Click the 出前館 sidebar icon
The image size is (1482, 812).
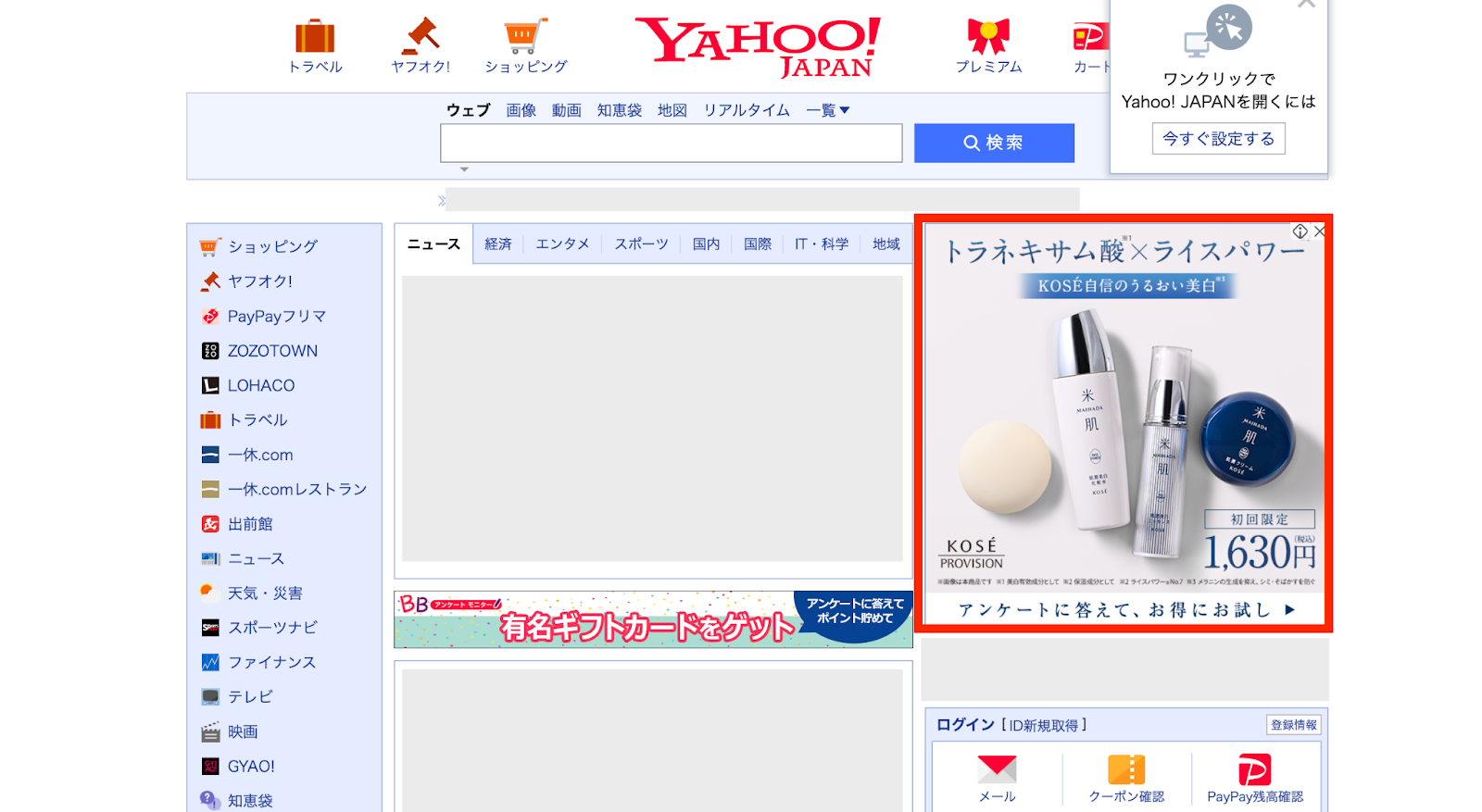click(210, 524)
